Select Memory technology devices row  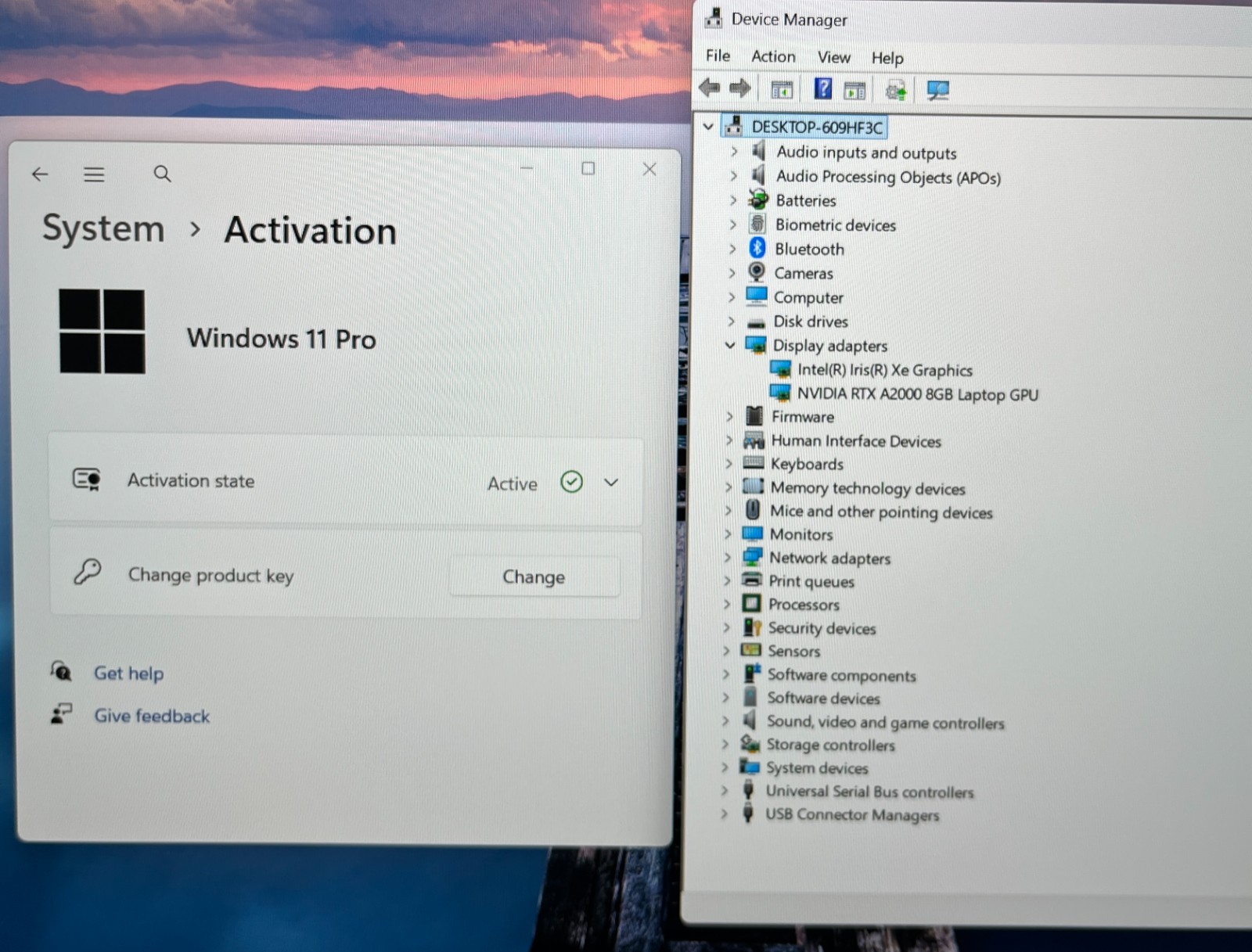pyautogui.click(x=868, y=488)
